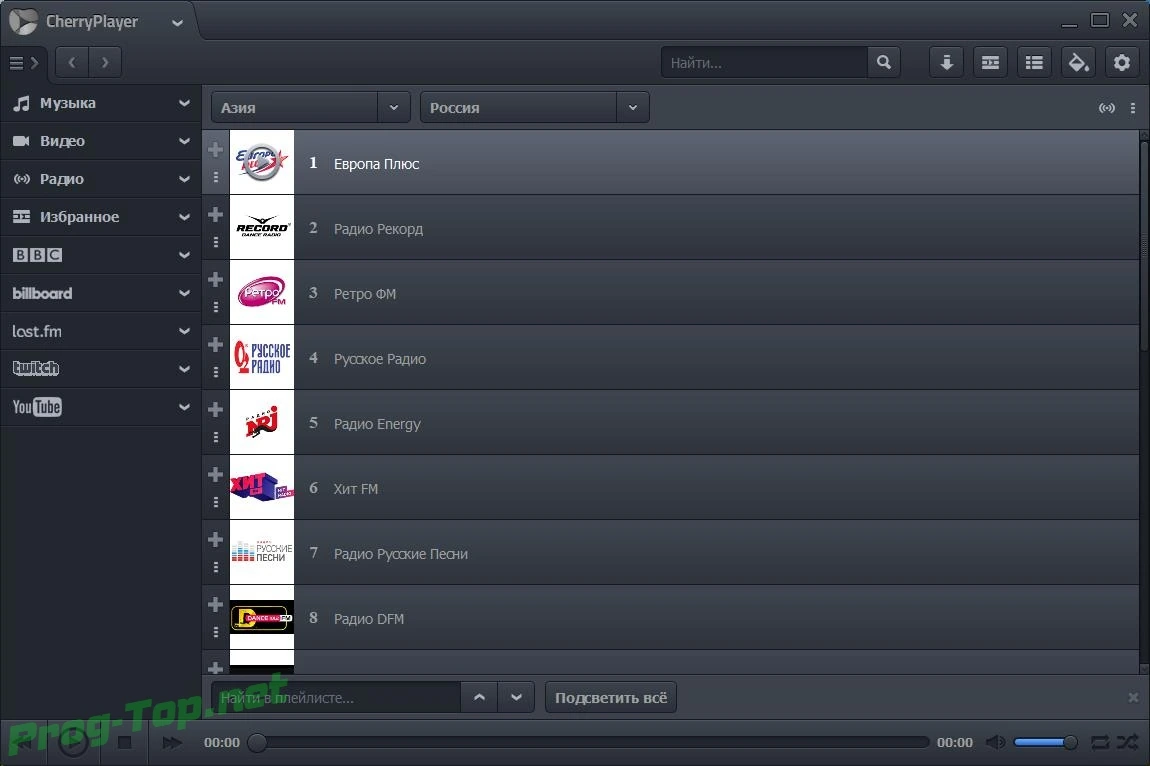This screenshot has height=766, width=1150.
Task: Focus the Найти в плейлисте field
Action: 336,698
